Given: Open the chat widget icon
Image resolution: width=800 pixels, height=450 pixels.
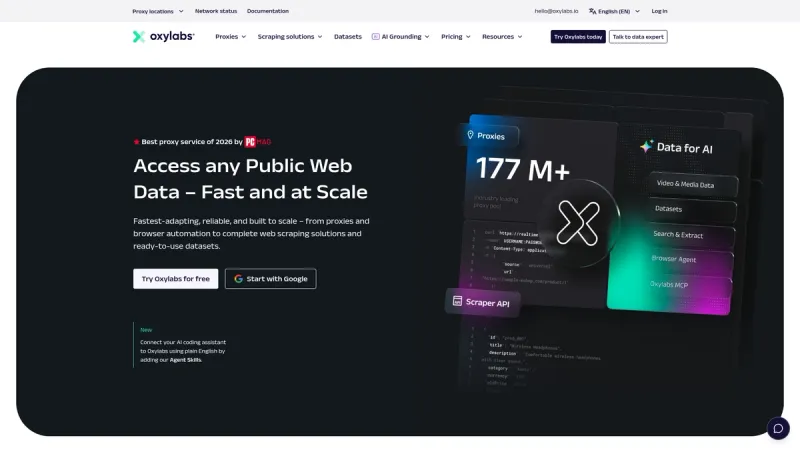Looking at the screenshot, I should pyautogui.click(x=778, y=428).
